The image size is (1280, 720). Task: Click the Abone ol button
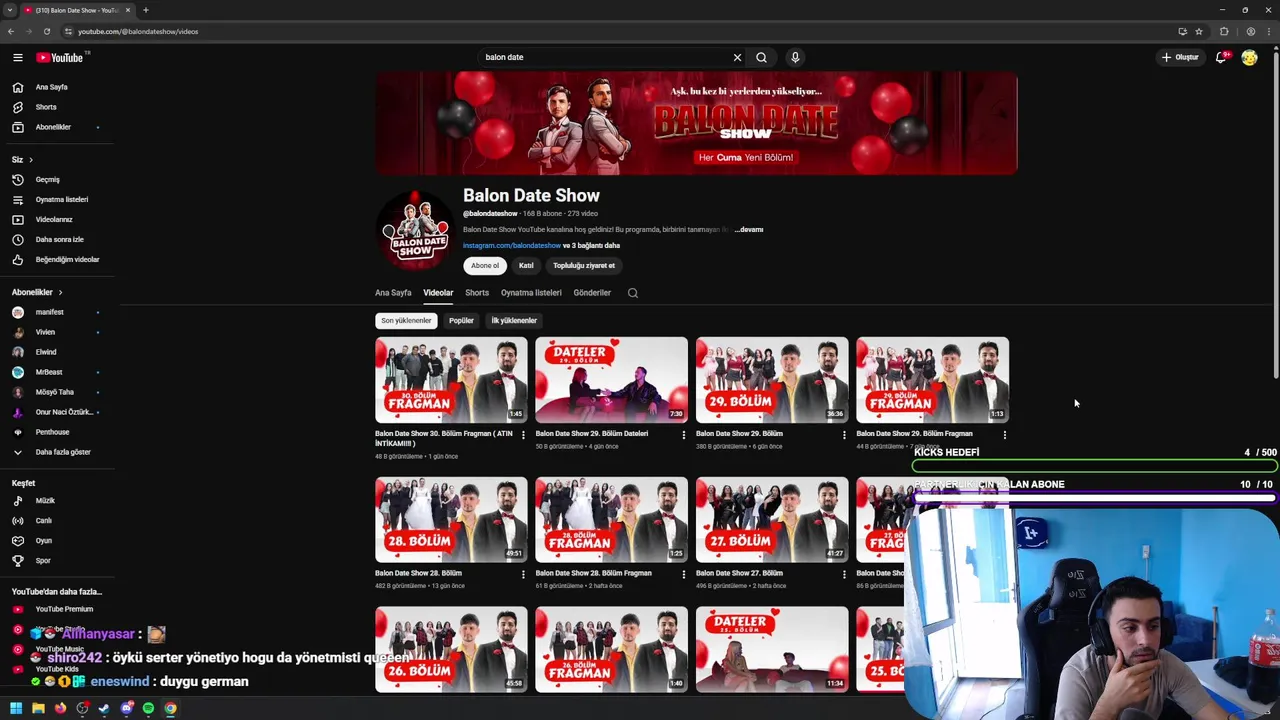pyautogui.click(x=485, y=266)
